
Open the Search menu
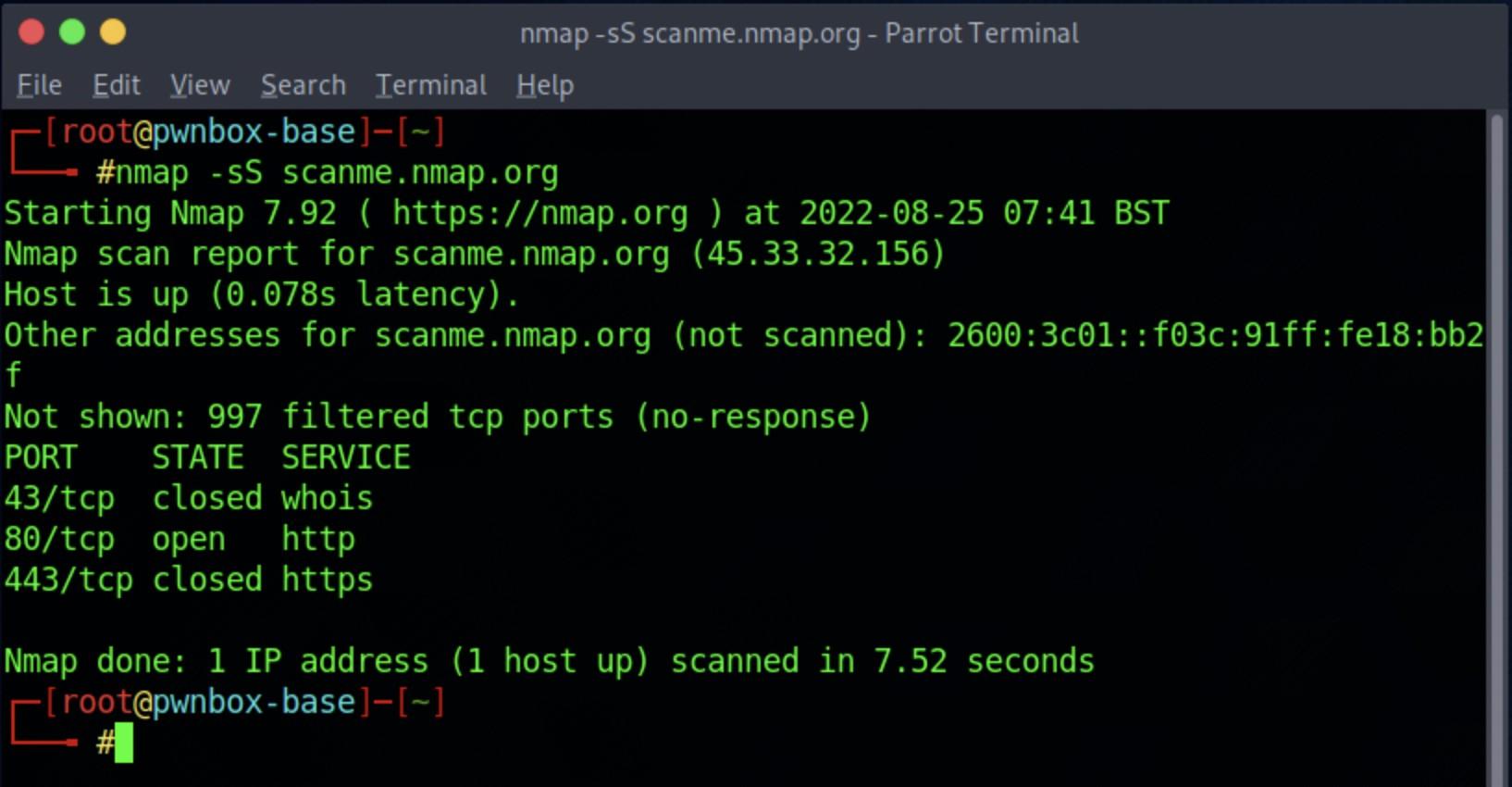click(x=304, y=85)
